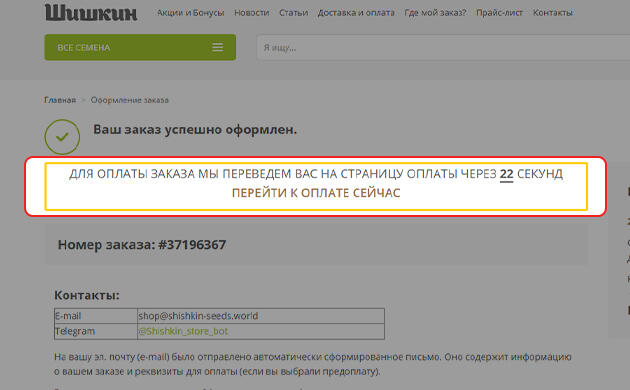Click the shop@shishkin-seeds.world email cell

pyautogui.click(x=261, y=316)
